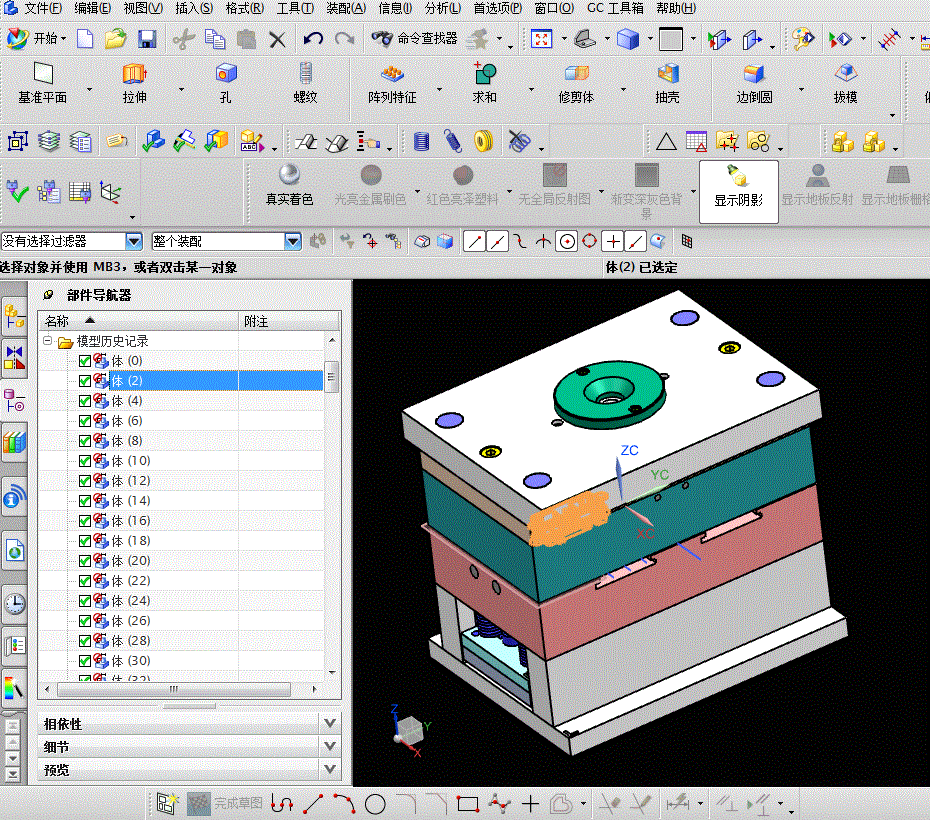Image resolution: width=930 pixels, height=820 pixels.
Task: Click the 附注 column header
Action: 289,321
